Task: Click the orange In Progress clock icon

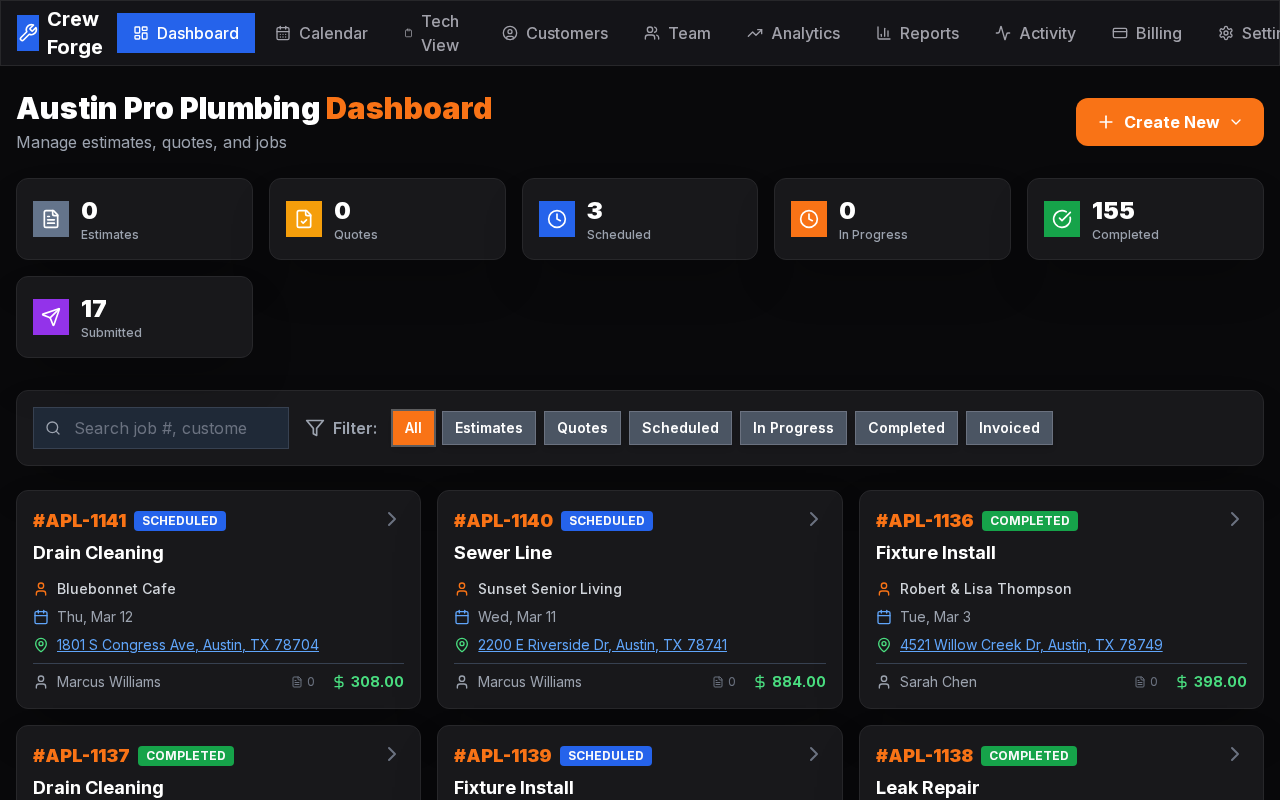Action: pyautogui.click(x=809, y=219)
